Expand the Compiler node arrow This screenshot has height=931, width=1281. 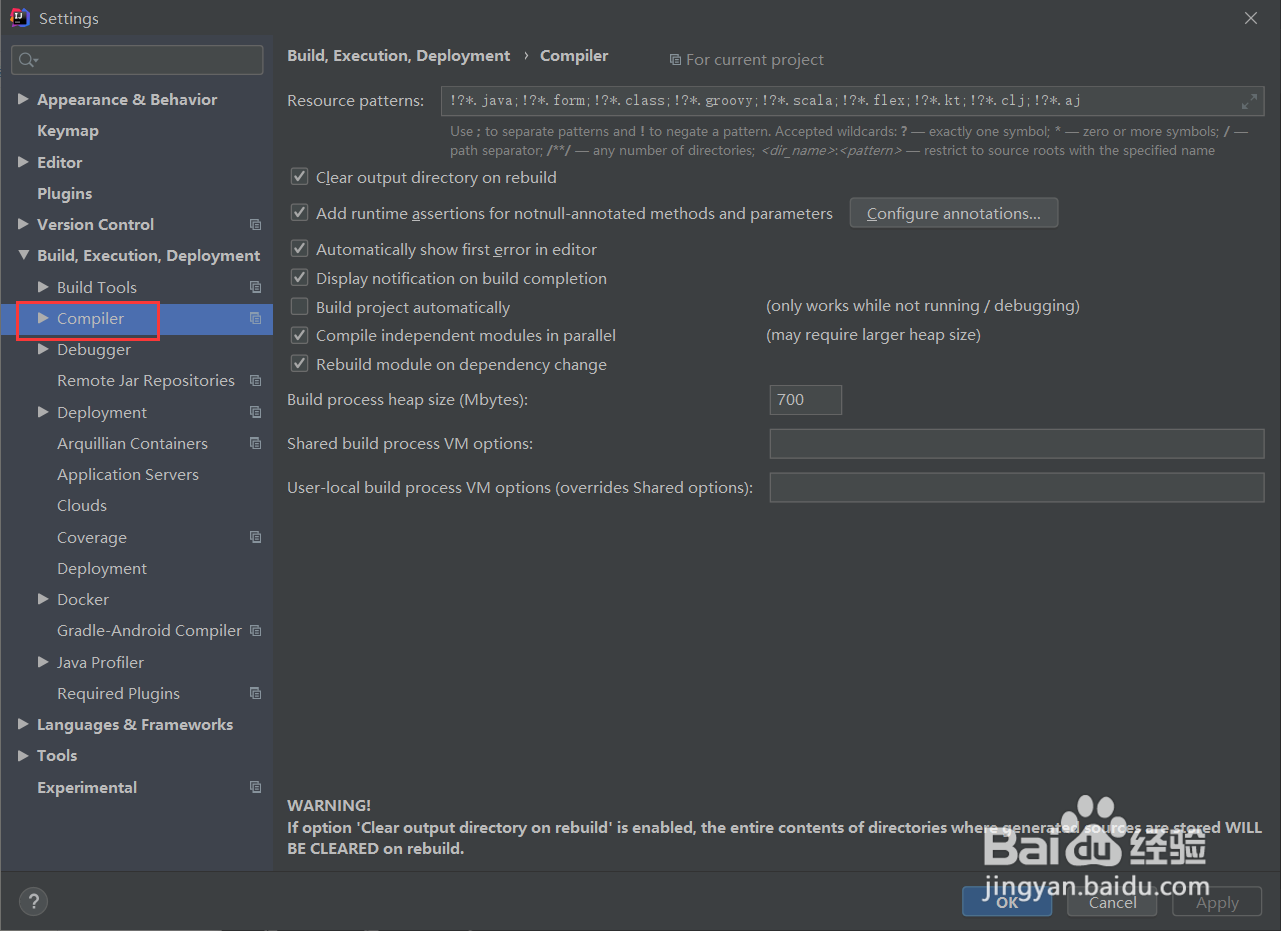pyautogui.click(x=43, y=318)
